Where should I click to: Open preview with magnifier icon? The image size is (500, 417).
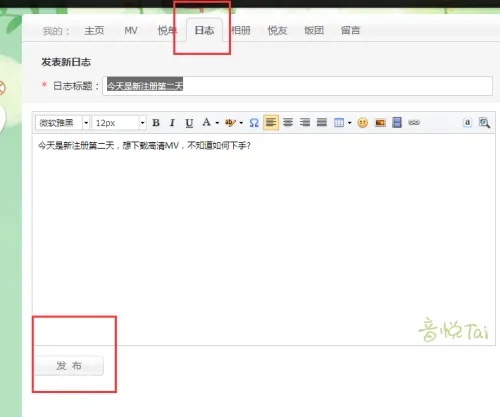[x=484, y=123]
